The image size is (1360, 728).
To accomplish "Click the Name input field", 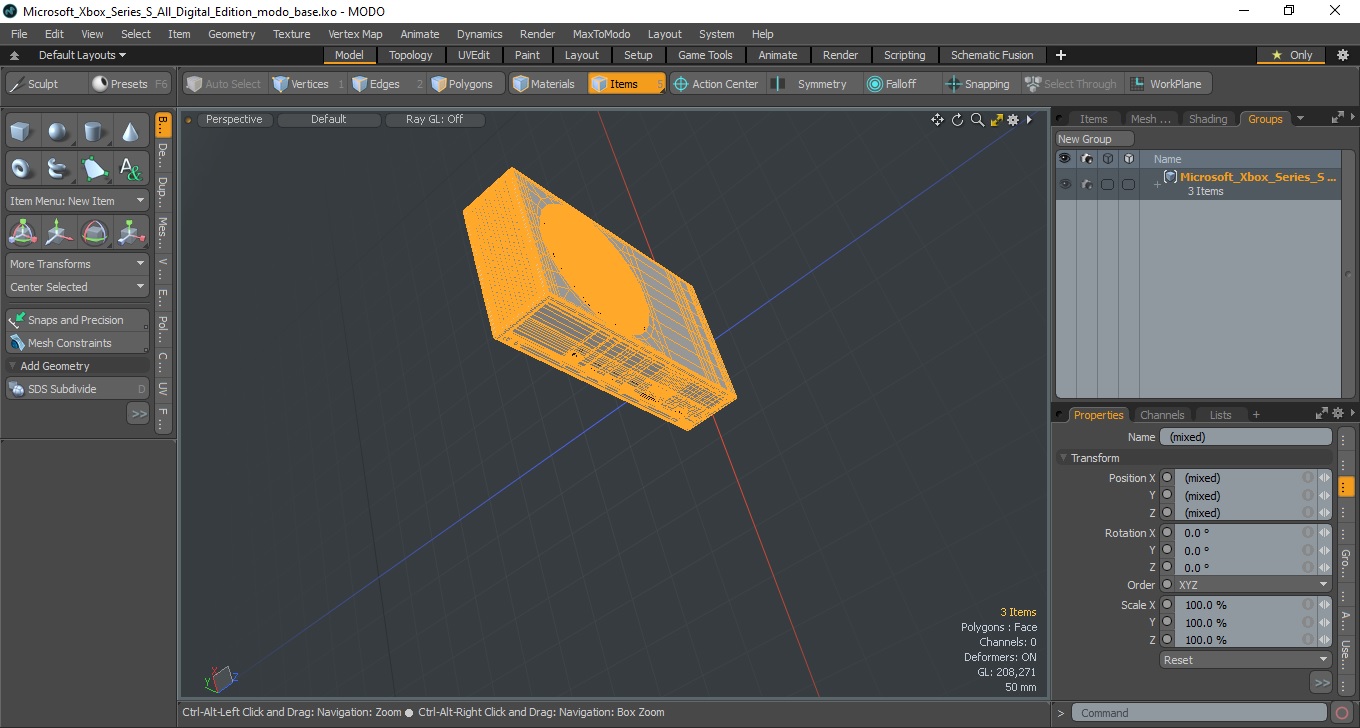I will tap(1246, 437).
